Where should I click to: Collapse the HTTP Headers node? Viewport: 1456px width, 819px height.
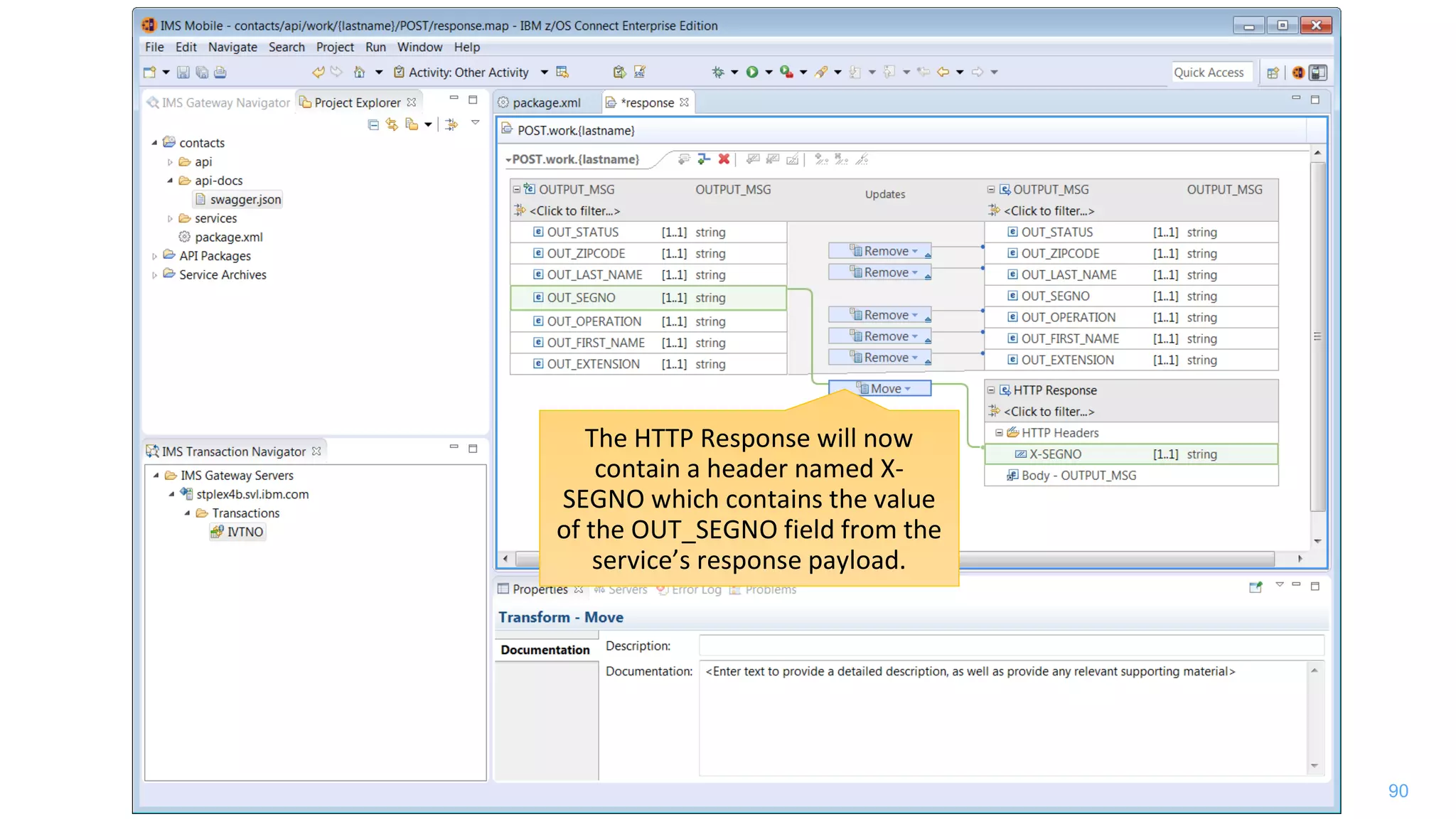[x=999, y=432]
